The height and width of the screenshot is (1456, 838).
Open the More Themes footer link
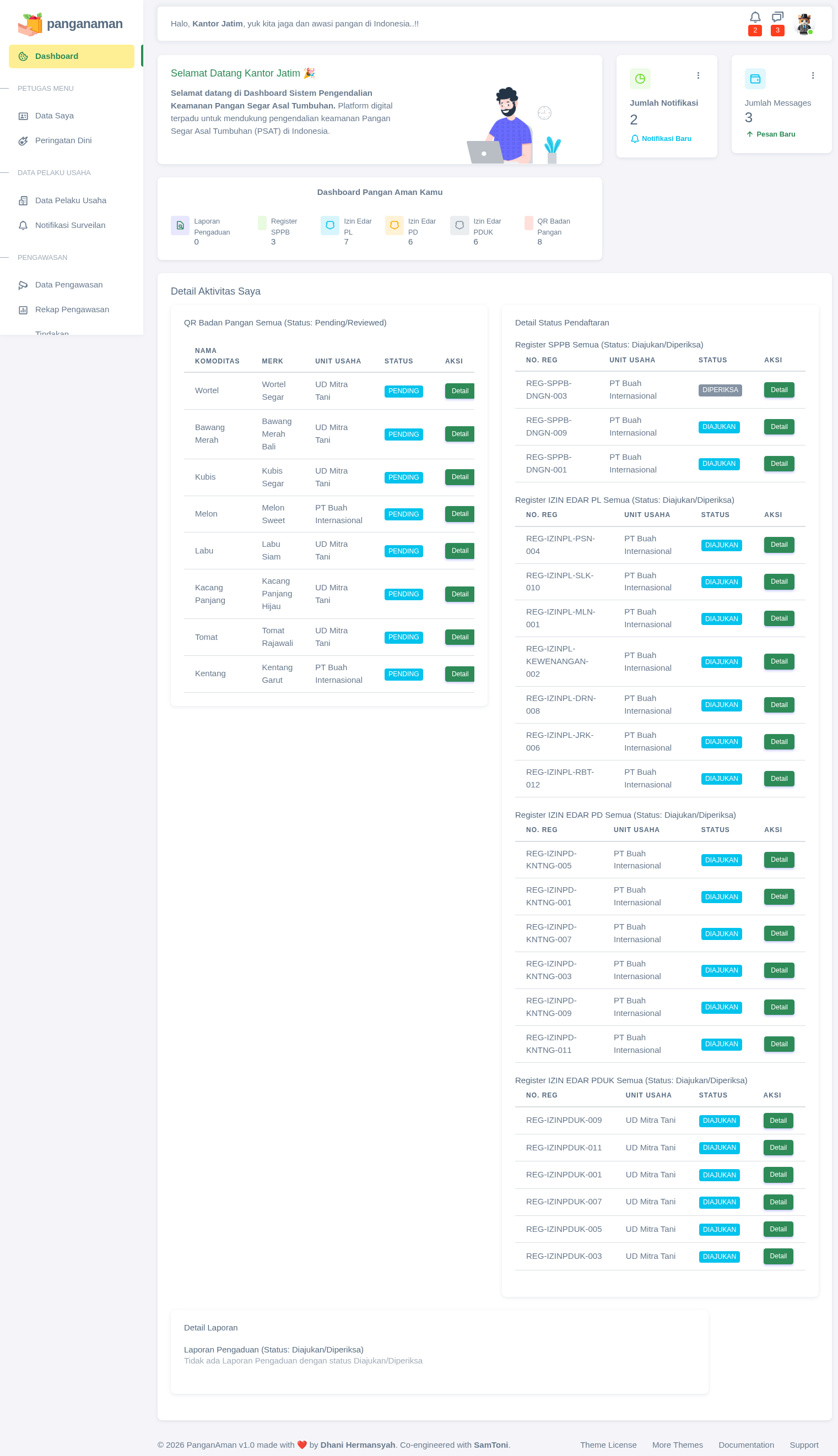click(x=677, y=1445)
